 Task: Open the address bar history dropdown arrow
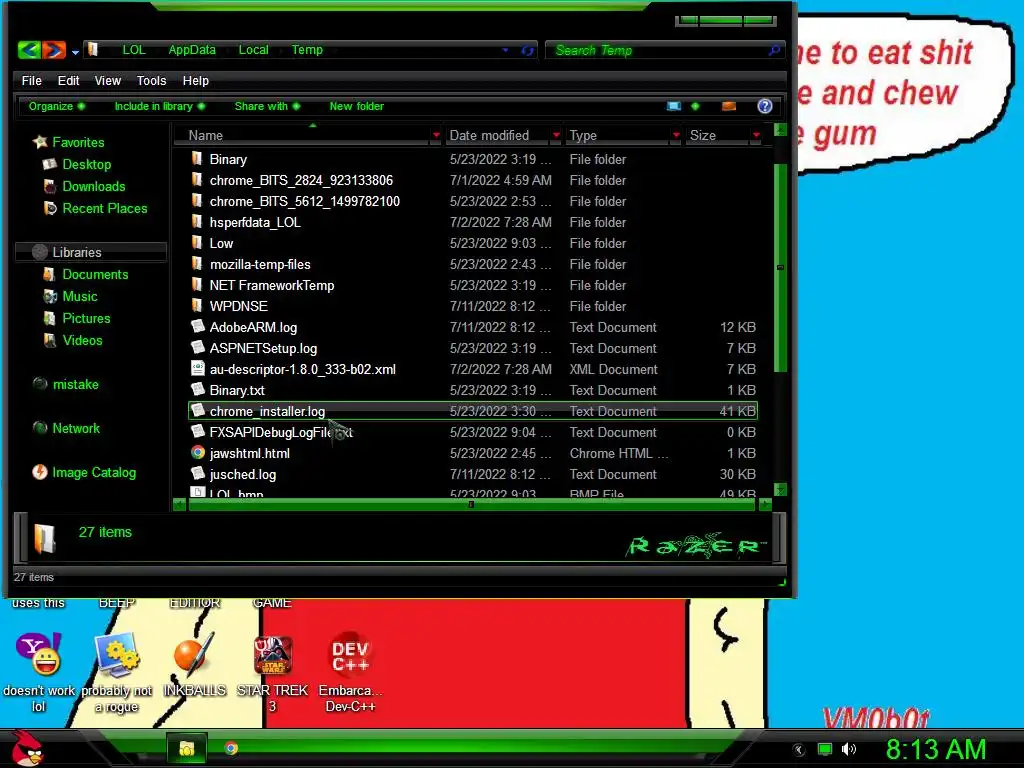[505, 50]
